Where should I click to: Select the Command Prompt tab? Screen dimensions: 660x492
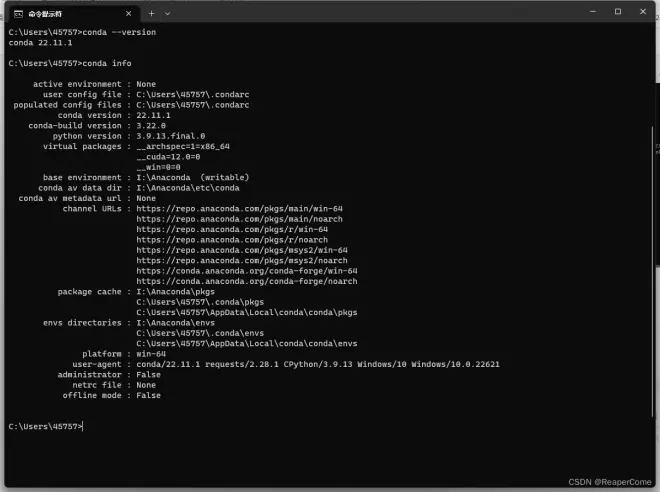(72, 14)
